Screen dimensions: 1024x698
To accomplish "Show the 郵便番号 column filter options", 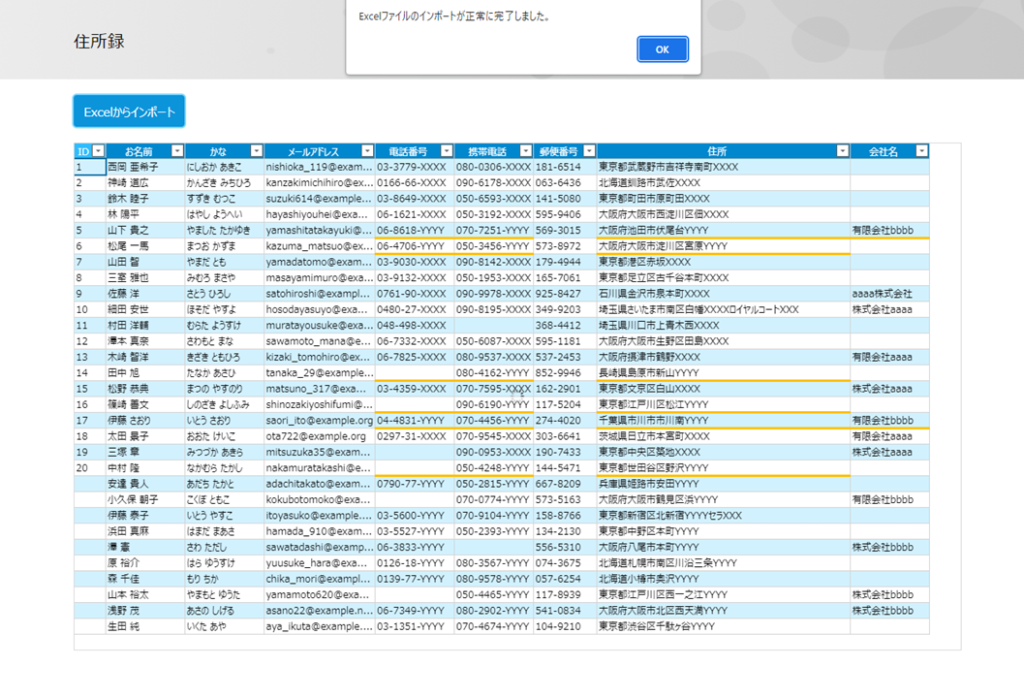I will [x=589, y=151].
